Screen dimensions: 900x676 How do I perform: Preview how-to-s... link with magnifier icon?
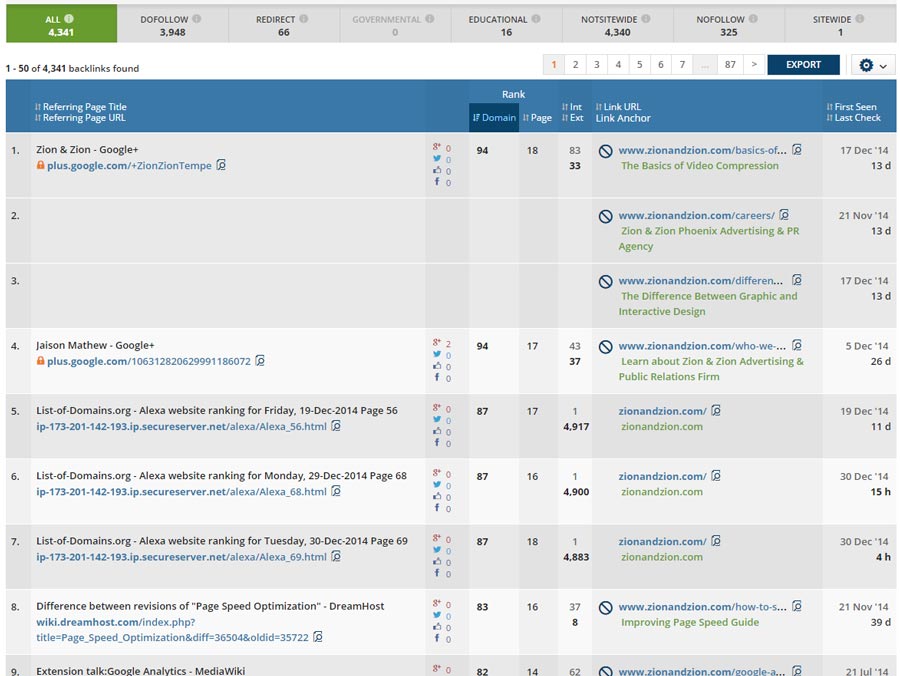point(797,606)
